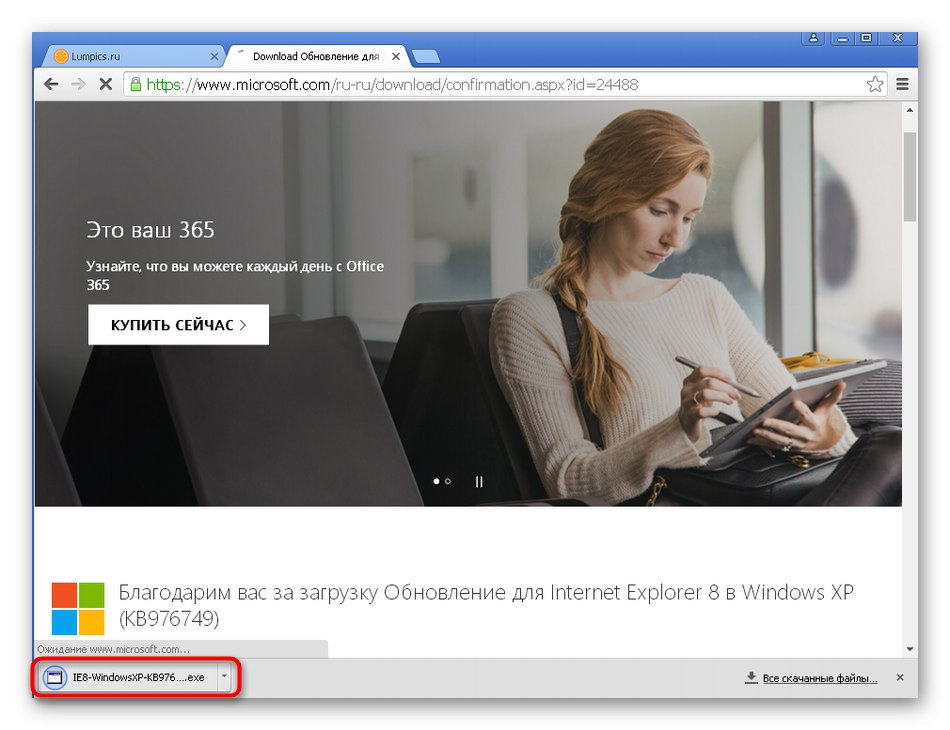The width and height of the screenshot is (950, 730).
Task: Maximize the Chrome window
Action: 866,38
